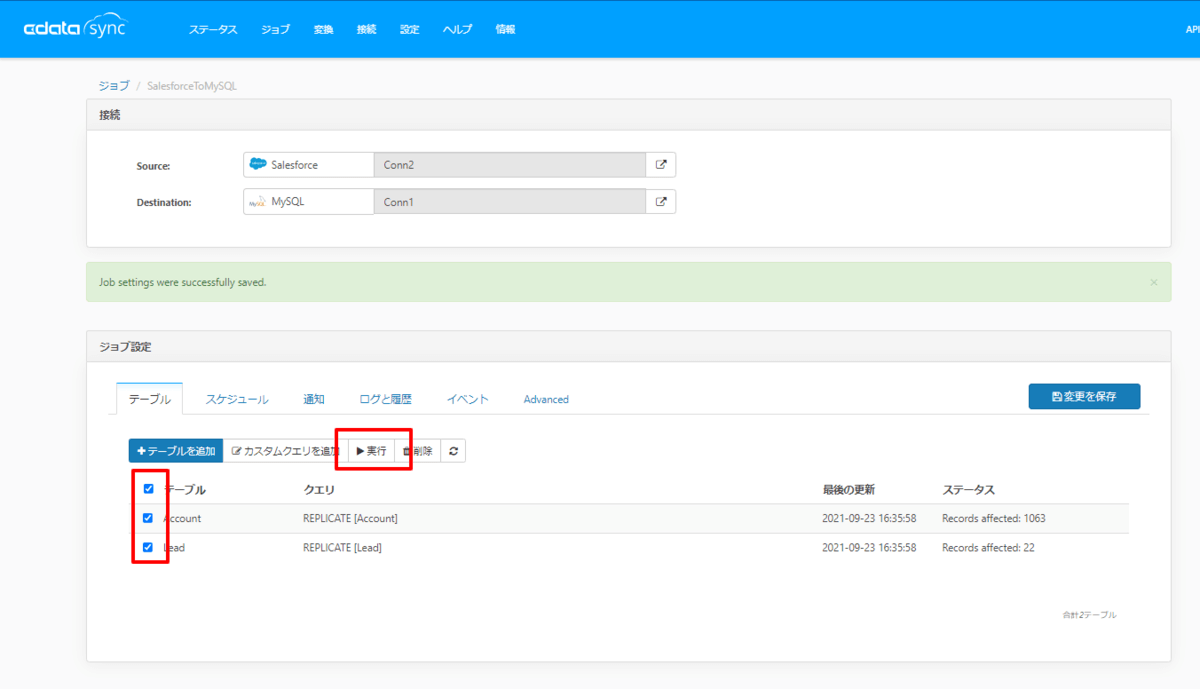The image size is (1200, 689).
Task: Open MySQL destination connection external link icon
Action: pyautogui.click(x=661, y=201)
